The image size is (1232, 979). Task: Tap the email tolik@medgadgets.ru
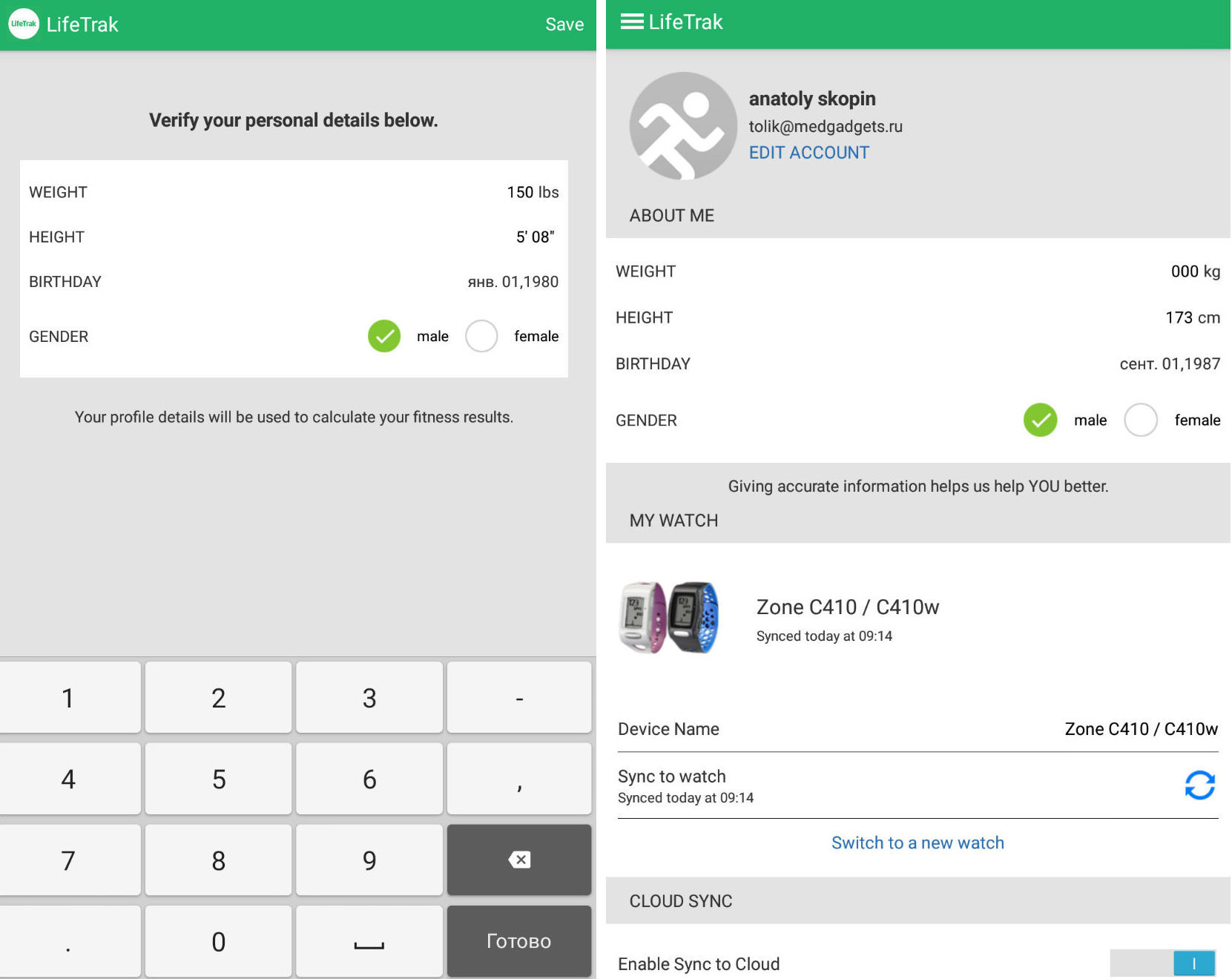826,127
